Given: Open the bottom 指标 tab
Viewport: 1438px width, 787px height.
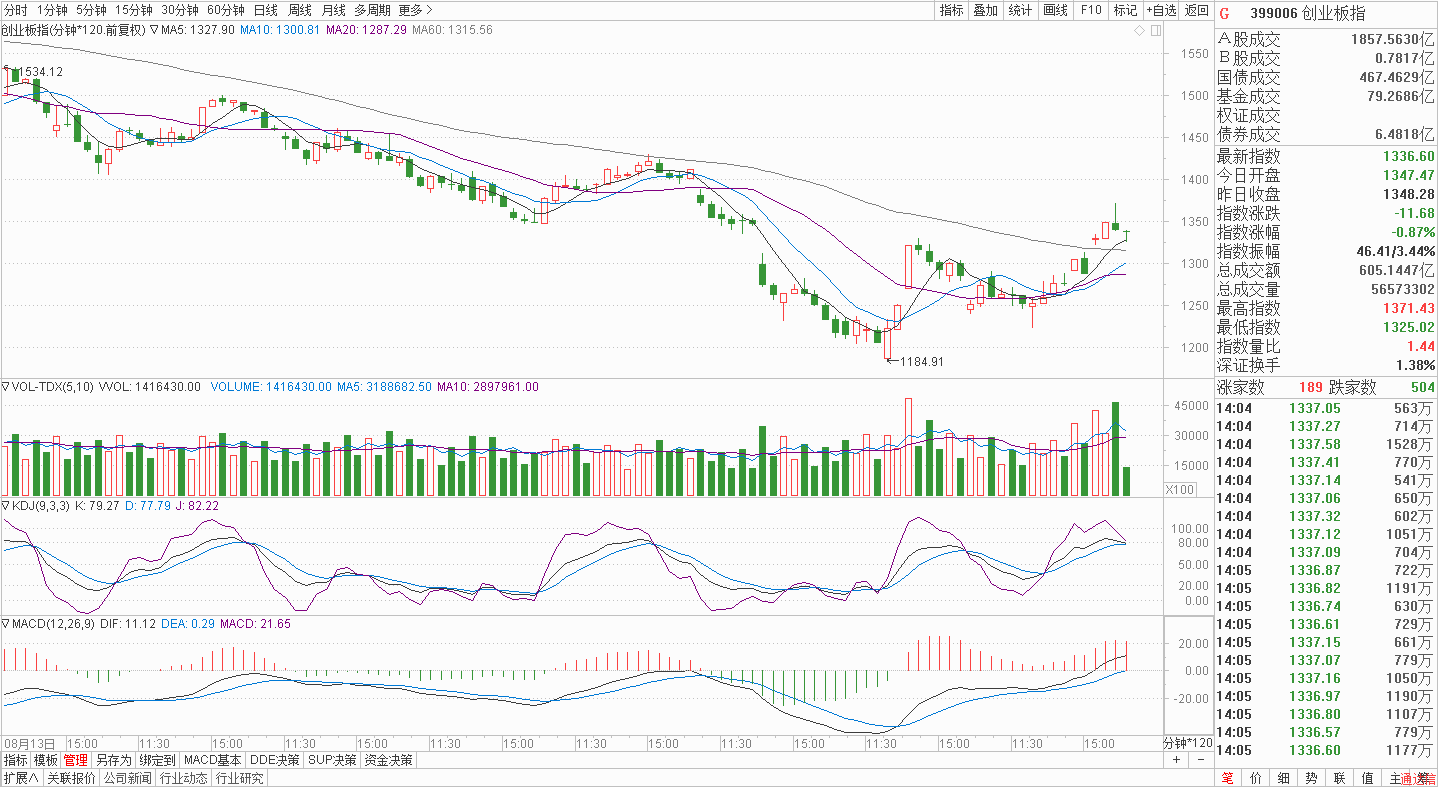Looking at the screenshot, I should 15,760.
